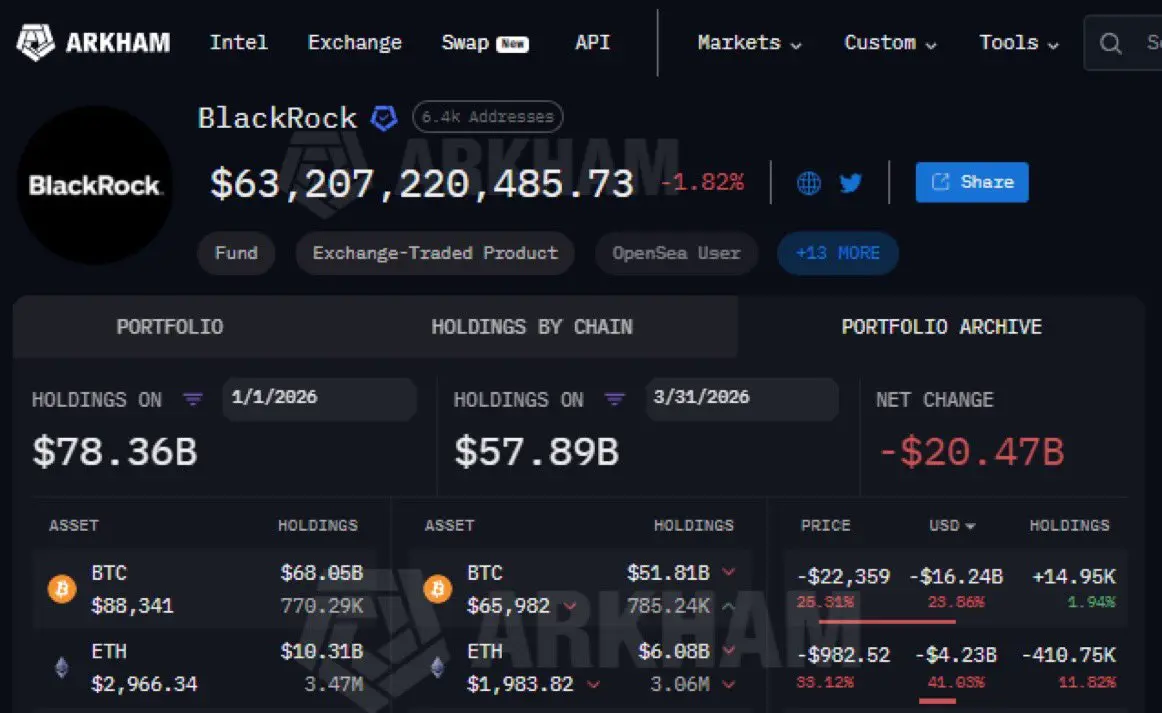This screenshot has height=713, width=1162.
Task: Open BlackRock website globe icon
Action: pos(809,182)
